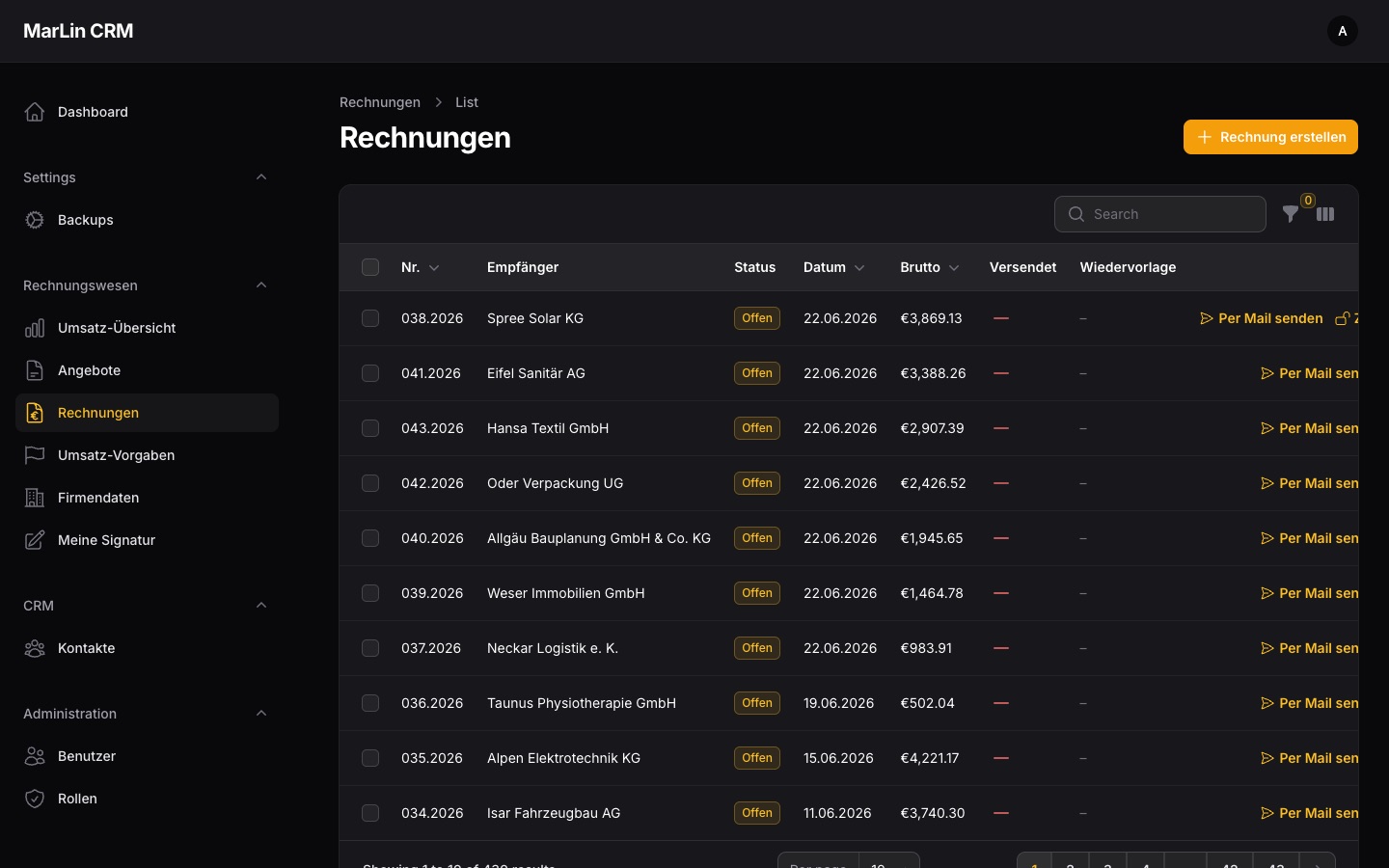The height and width of the screenshot is (868, 1389).
Task: Click recipient Alpen Elektrotechnik KG
Action: point(564,758)
